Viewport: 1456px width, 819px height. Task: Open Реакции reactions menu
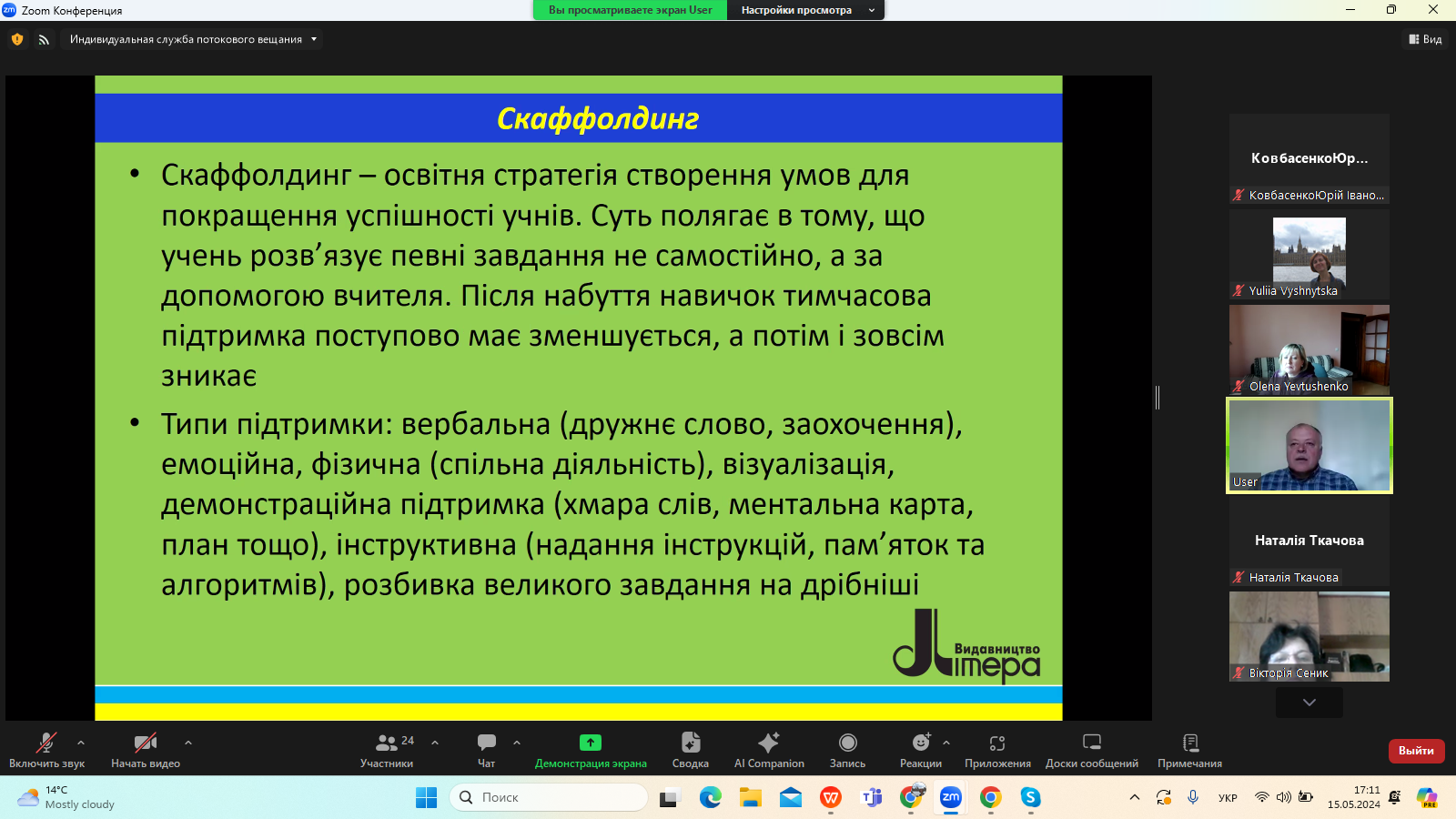coord(920,750)
